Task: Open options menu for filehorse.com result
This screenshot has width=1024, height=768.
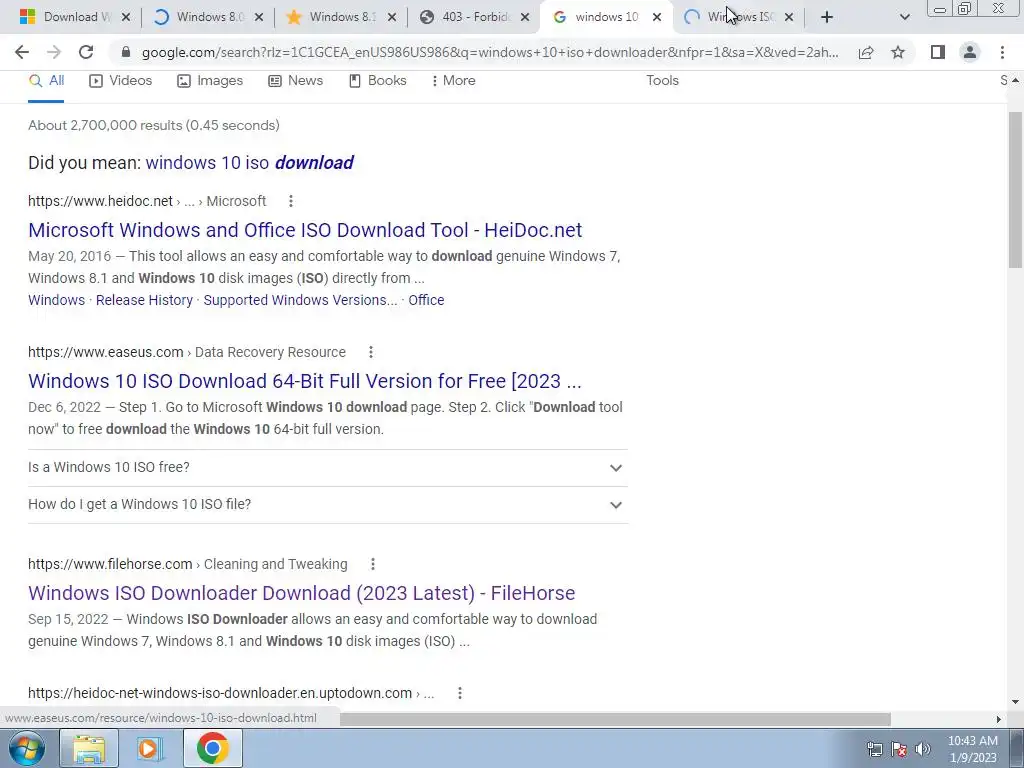Action: point(373,564)
